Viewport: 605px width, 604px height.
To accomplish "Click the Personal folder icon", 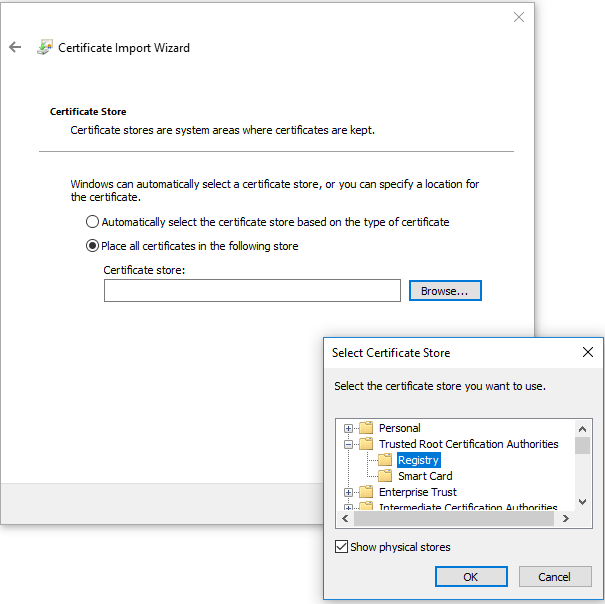I will coord(366,428).
